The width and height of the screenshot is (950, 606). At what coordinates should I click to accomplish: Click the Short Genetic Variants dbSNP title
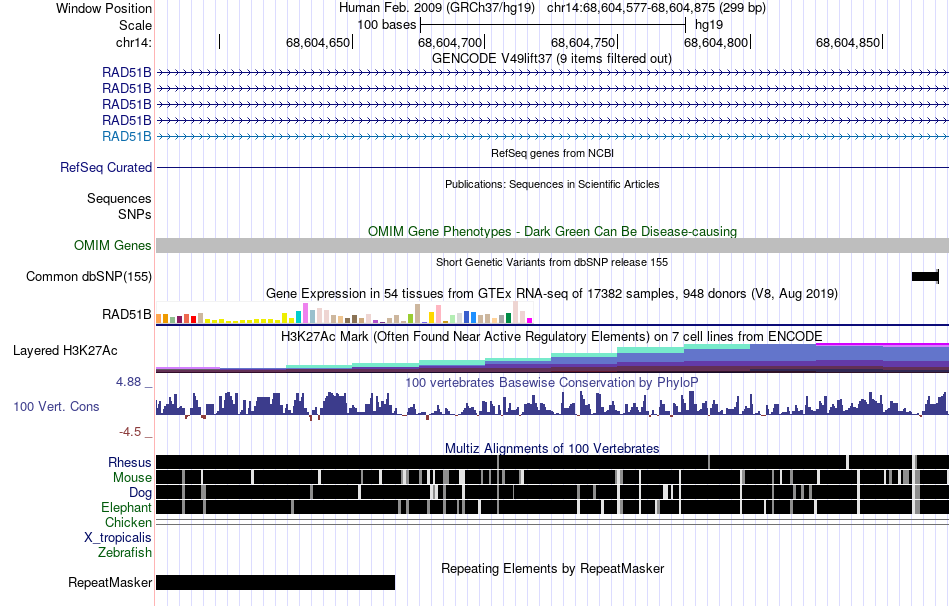(x=552, y=262)
